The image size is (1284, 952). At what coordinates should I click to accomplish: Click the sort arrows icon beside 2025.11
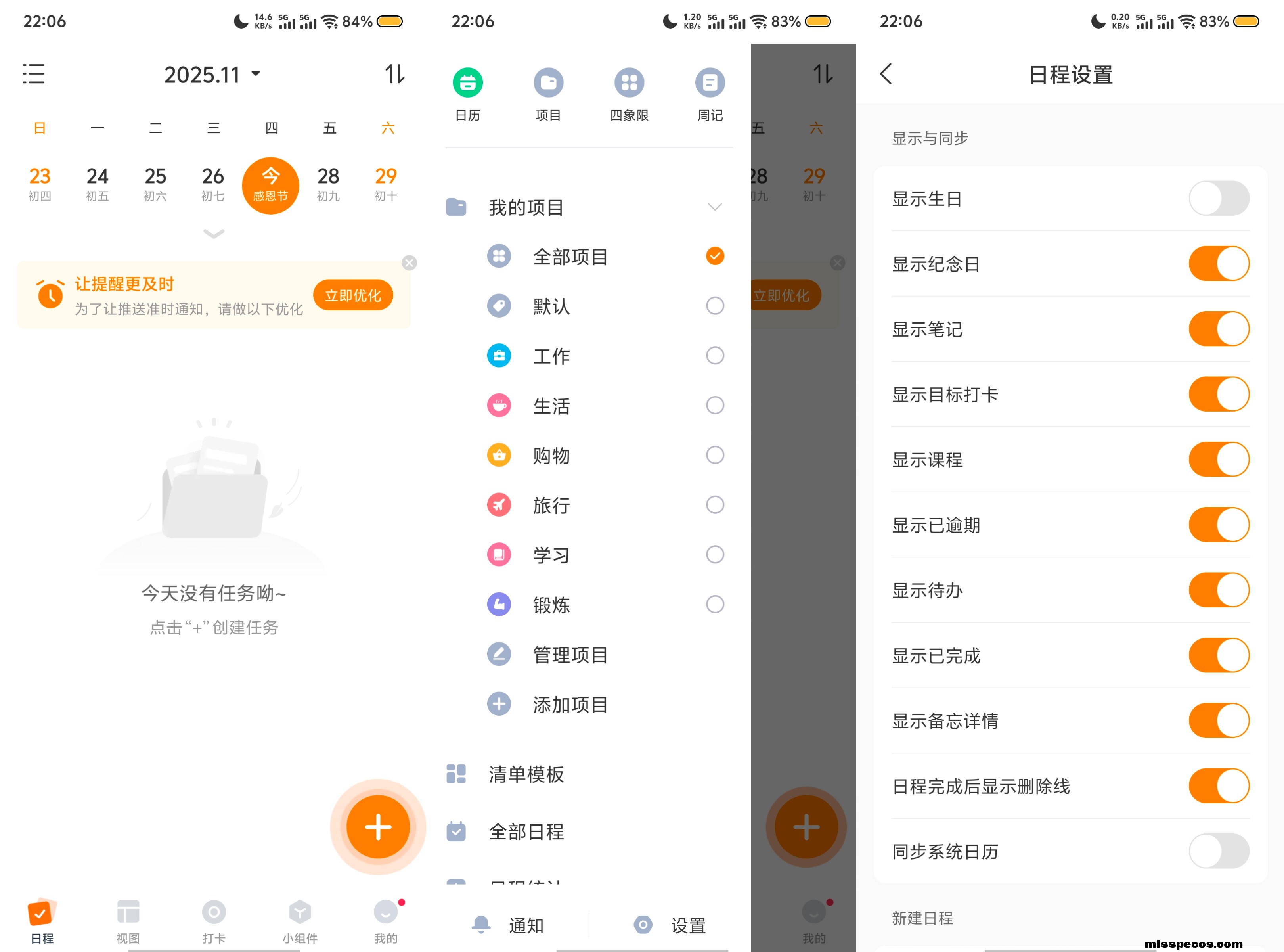[x=394, y=74]
